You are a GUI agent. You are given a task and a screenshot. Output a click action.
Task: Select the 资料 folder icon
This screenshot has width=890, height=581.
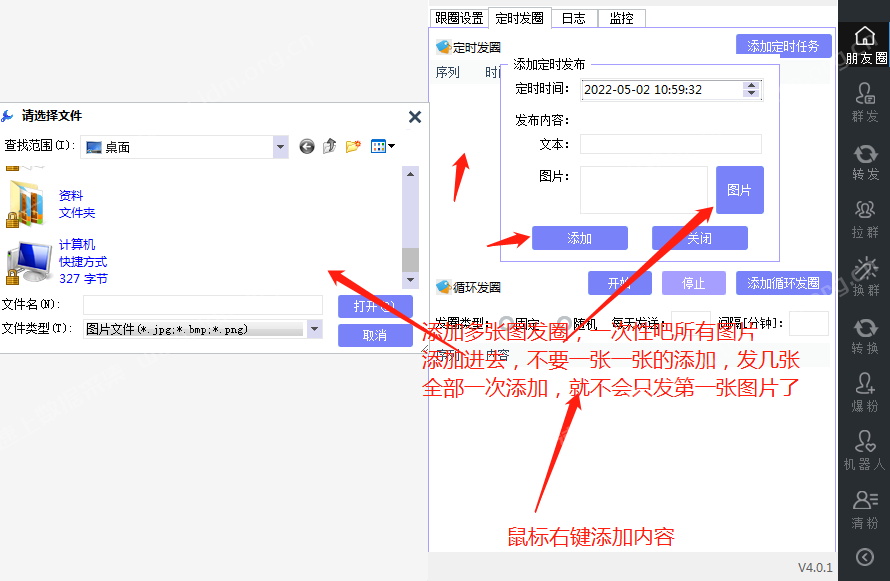pyautogui.click(x=26, y=204)
